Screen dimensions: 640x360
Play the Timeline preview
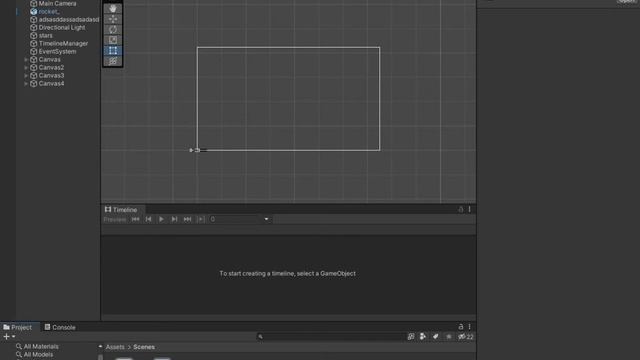(x=161, y=220)
